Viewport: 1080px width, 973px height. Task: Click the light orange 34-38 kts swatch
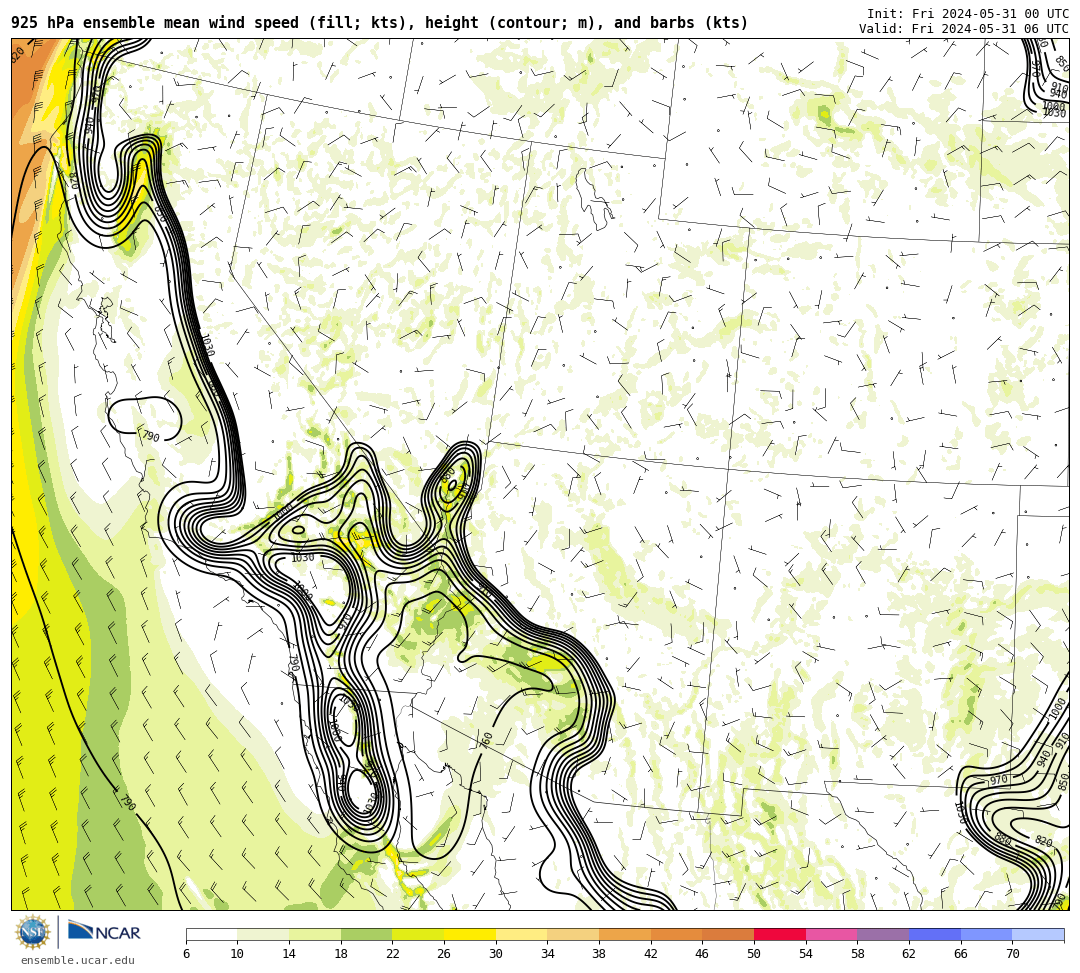(573, 934)
